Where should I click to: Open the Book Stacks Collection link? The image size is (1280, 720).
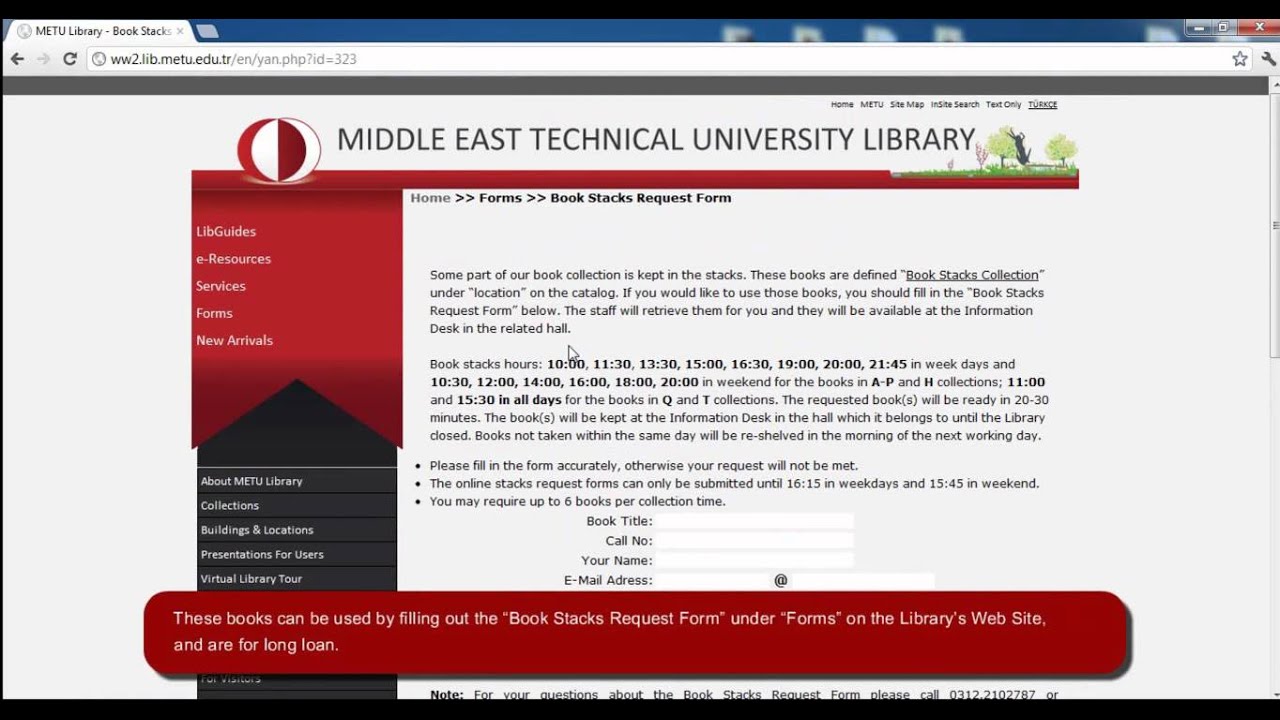tap(972, 275)
